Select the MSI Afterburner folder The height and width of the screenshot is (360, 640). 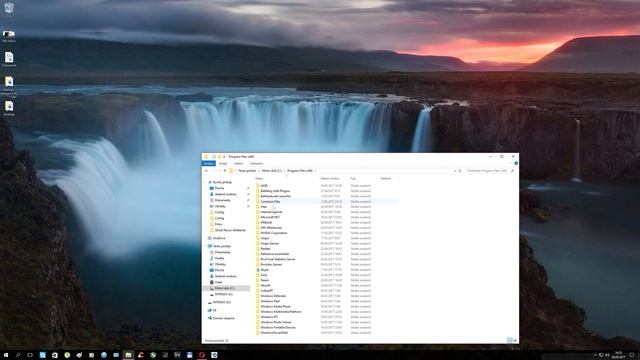point(271,228)
